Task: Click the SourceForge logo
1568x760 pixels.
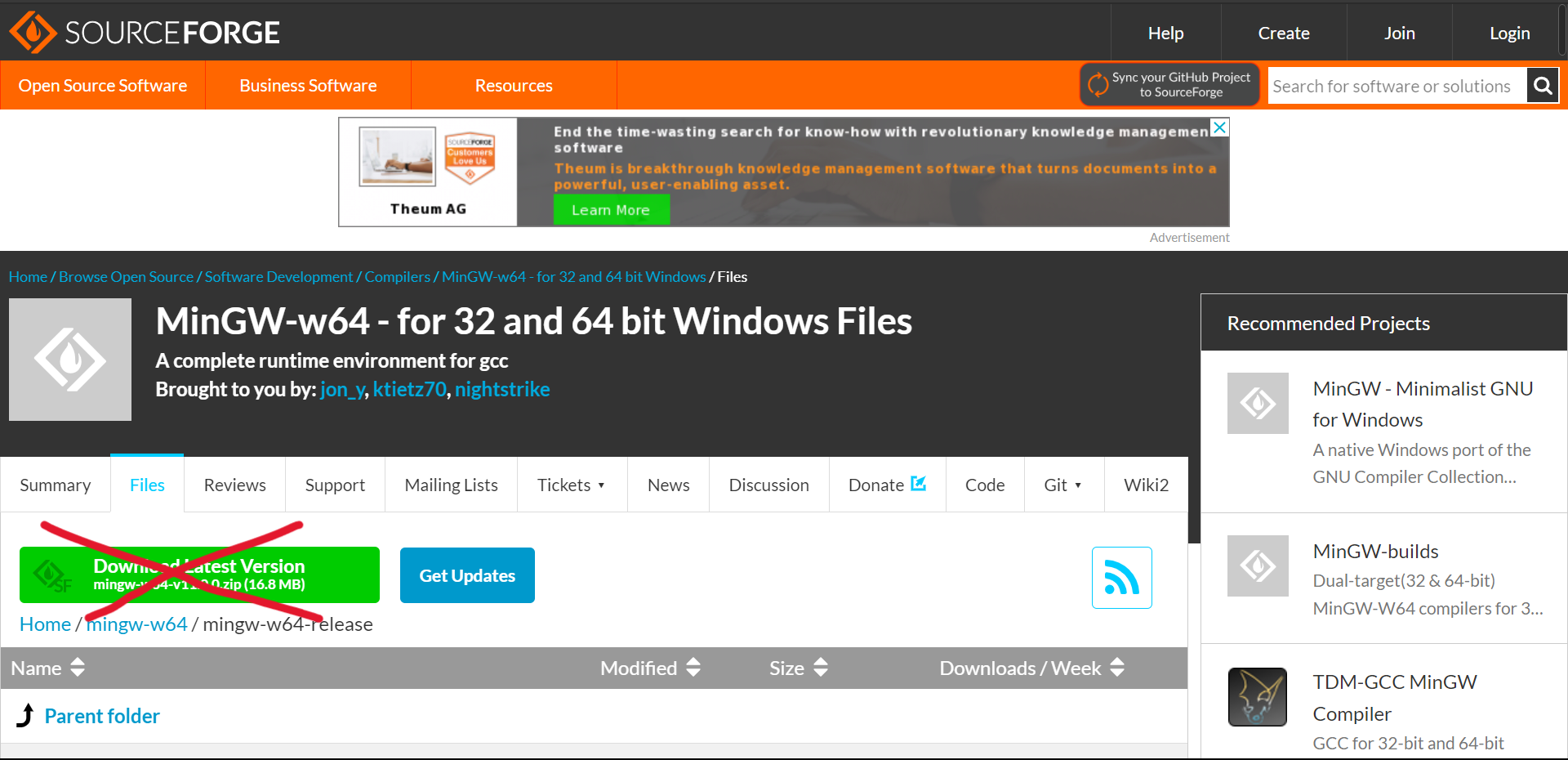Action: point(144,33)
